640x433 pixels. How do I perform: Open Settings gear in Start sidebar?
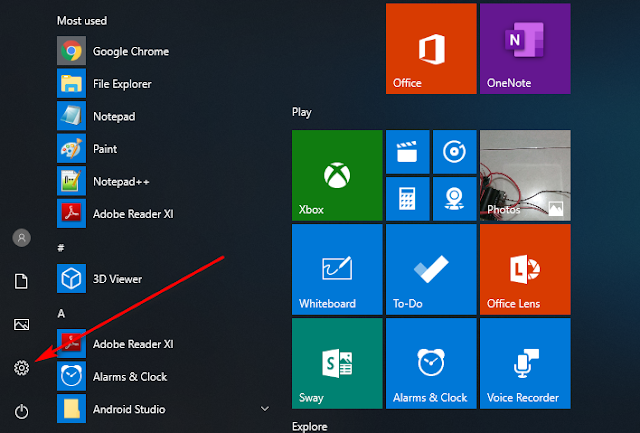pos(22,368)
